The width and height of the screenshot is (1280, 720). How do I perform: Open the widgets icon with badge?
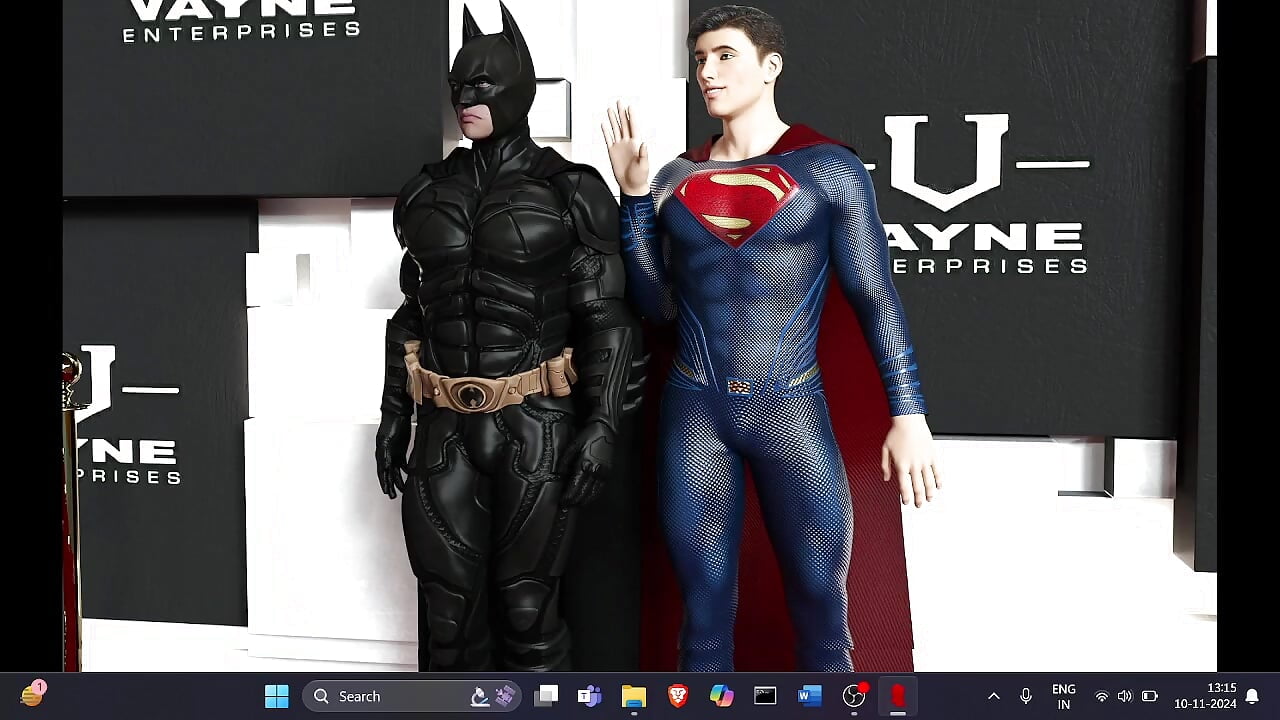(32, 695)
